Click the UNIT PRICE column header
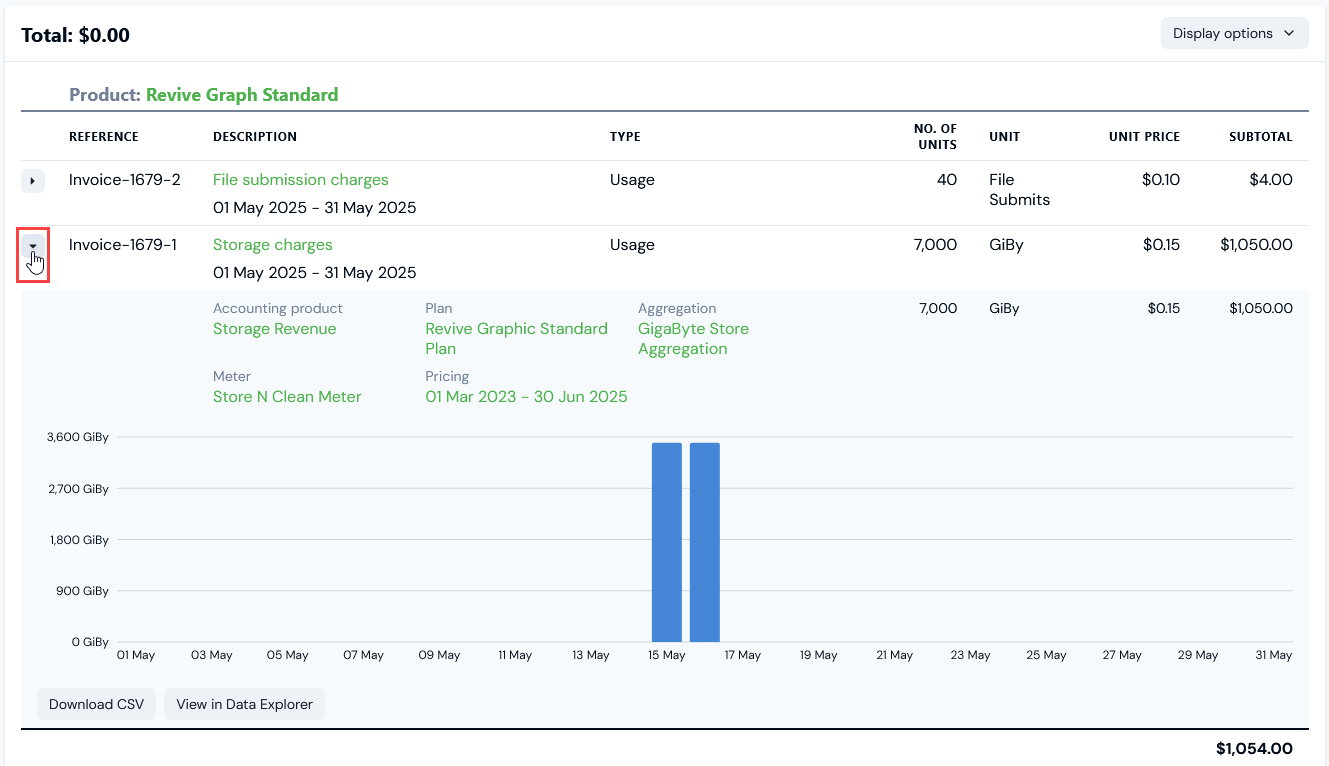The image size is (1329, 766). click(1144, 137)
